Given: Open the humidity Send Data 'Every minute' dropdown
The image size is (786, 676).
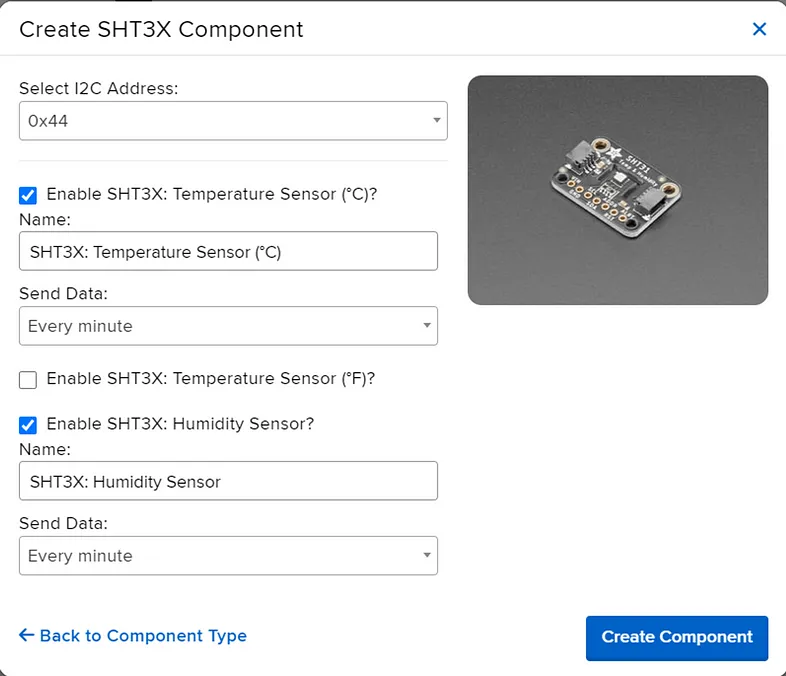Looking at the screenshot, I should click(x=228, y=556).
